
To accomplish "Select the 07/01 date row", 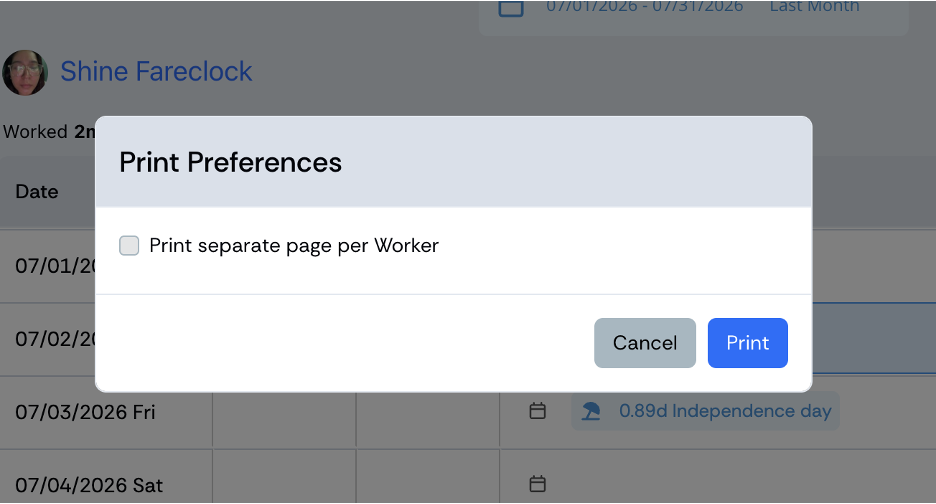I will (48, 266).
